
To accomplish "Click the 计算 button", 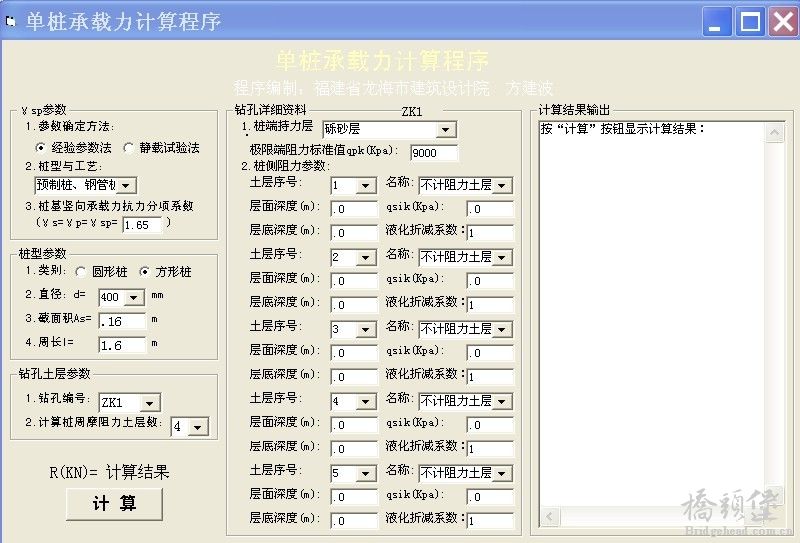I will pos(114,504).
